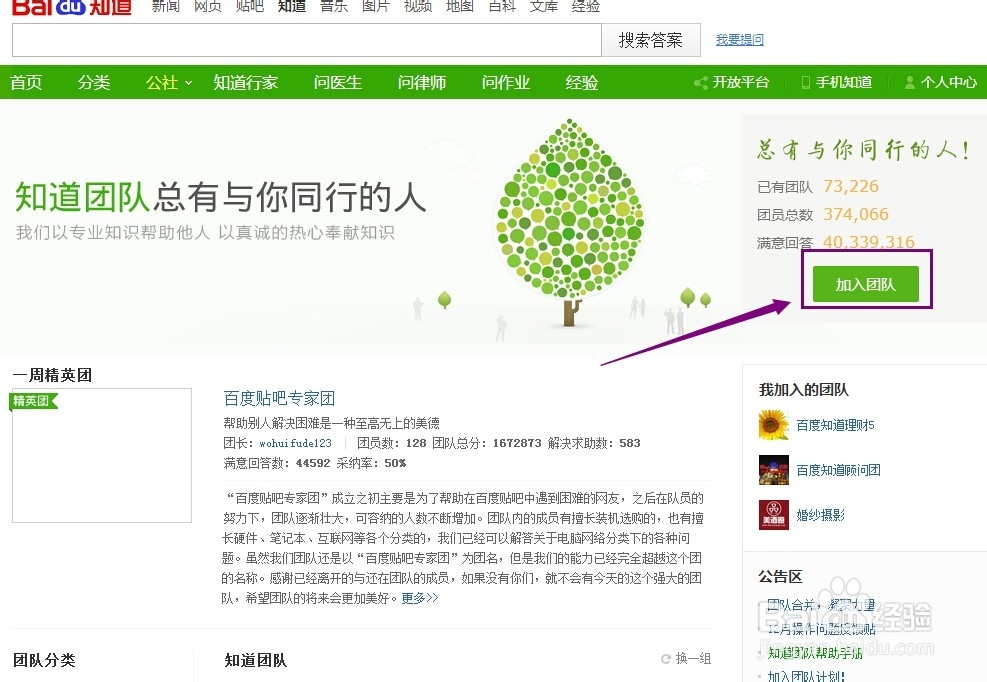
Task: Click the 换一组 refresh icon
Action: pos(665,659)
